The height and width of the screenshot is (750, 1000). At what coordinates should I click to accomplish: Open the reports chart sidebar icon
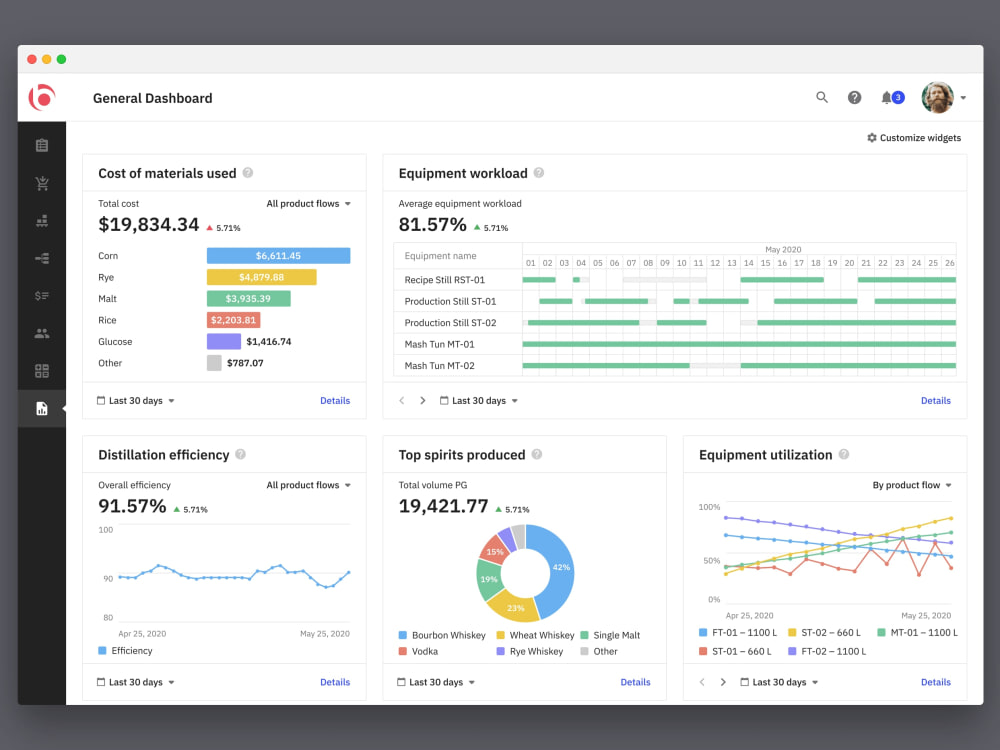click(x=42, y=408)
